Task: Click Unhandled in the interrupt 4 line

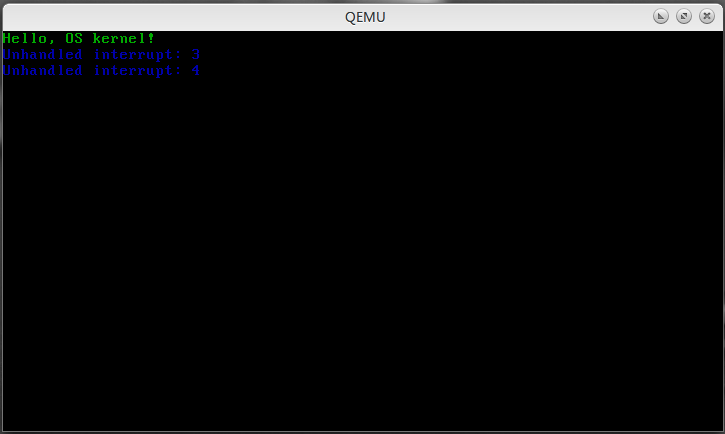Action: click(x=43, y=70)
